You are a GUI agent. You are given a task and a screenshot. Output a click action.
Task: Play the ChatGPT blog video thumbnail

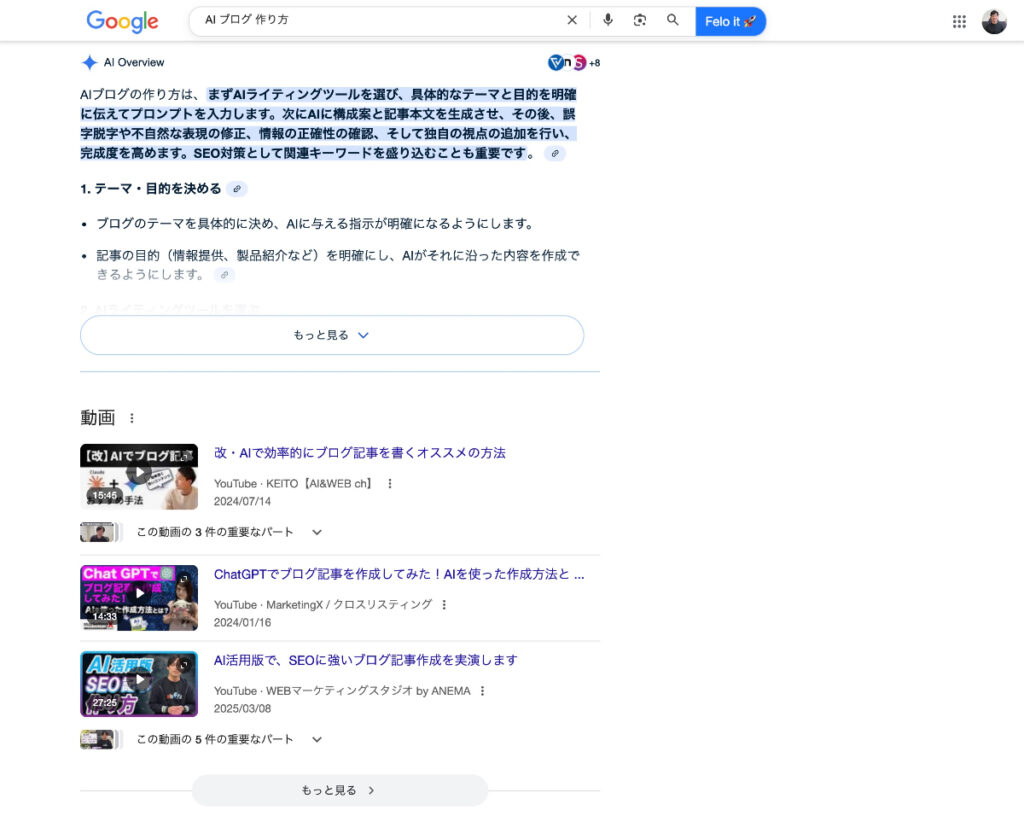[x=139, y=597]
